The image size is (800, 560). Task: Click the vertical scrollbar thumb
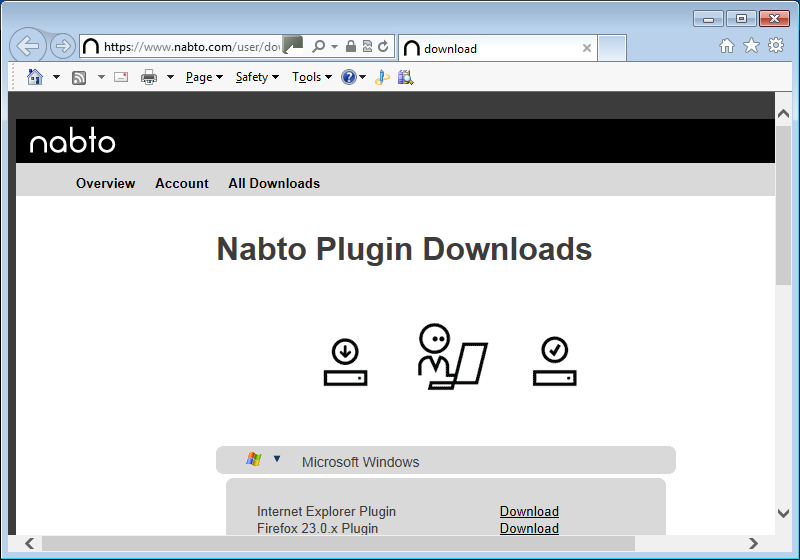[783, 206]
